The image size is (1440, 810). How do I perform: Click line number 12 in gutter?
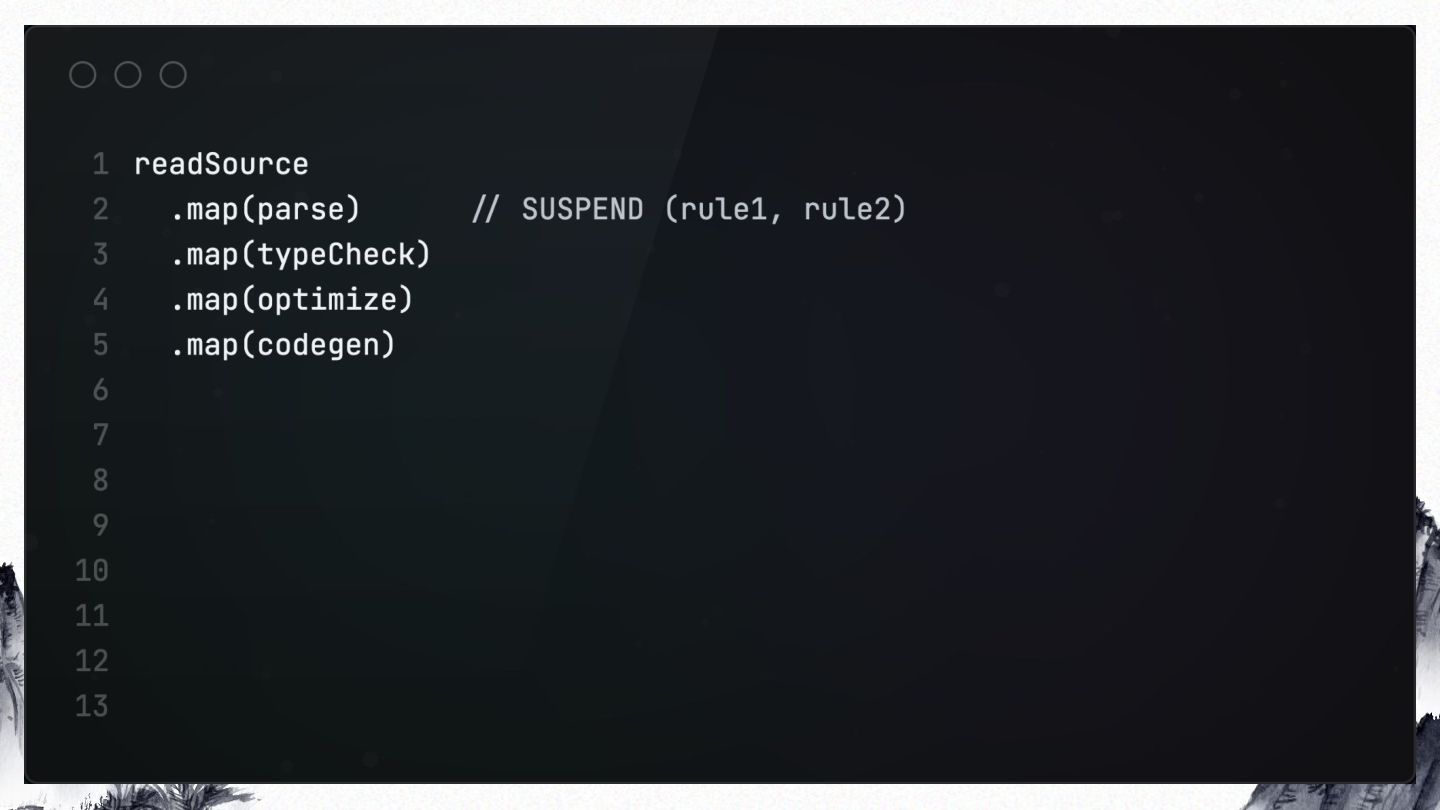tap(92, 661)
